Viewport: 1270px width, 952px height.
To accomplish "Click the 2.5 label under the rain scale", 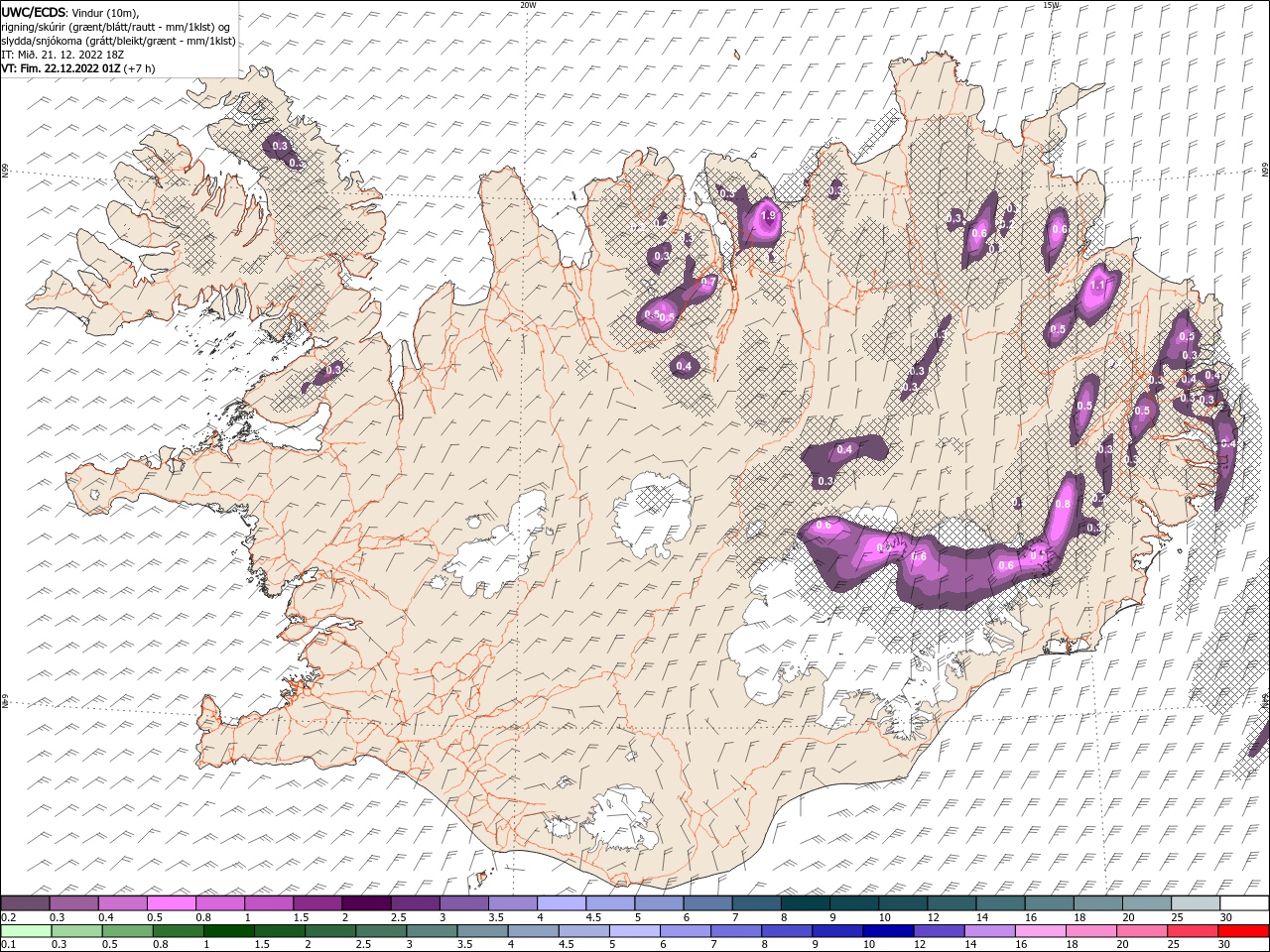I will point(364,945).
